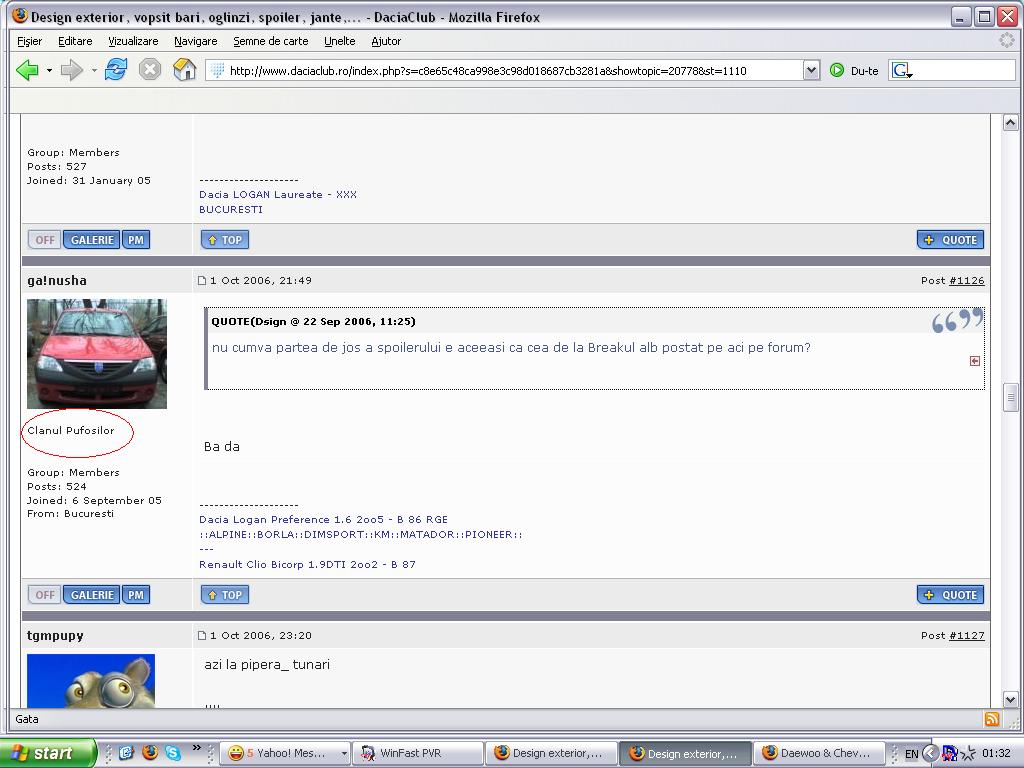Image resolution: width=1024 pixels, height=768 pixels.
Task: Open the page icon beside 1 Oct 2006, 21:49
Action: 202,281
